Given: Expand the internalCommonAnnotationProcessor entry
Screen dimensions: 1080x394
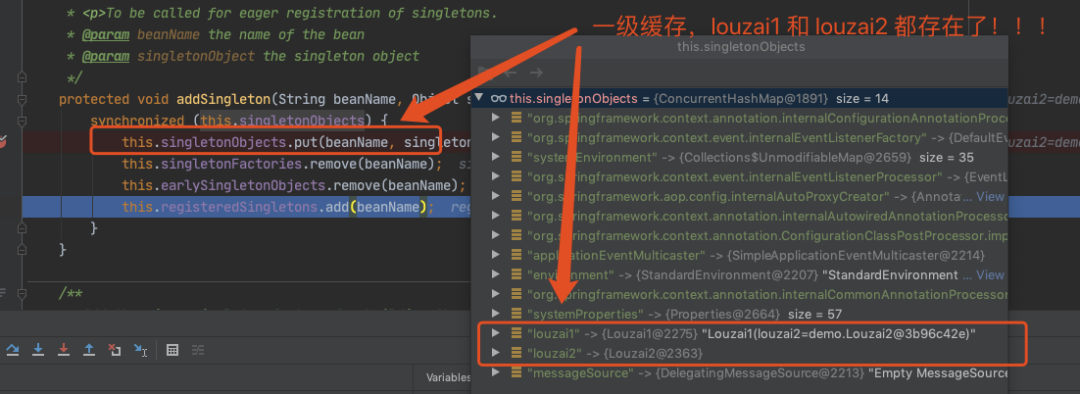Looking at the screenshot, I should pyautogui.click(x=495, y=294).
